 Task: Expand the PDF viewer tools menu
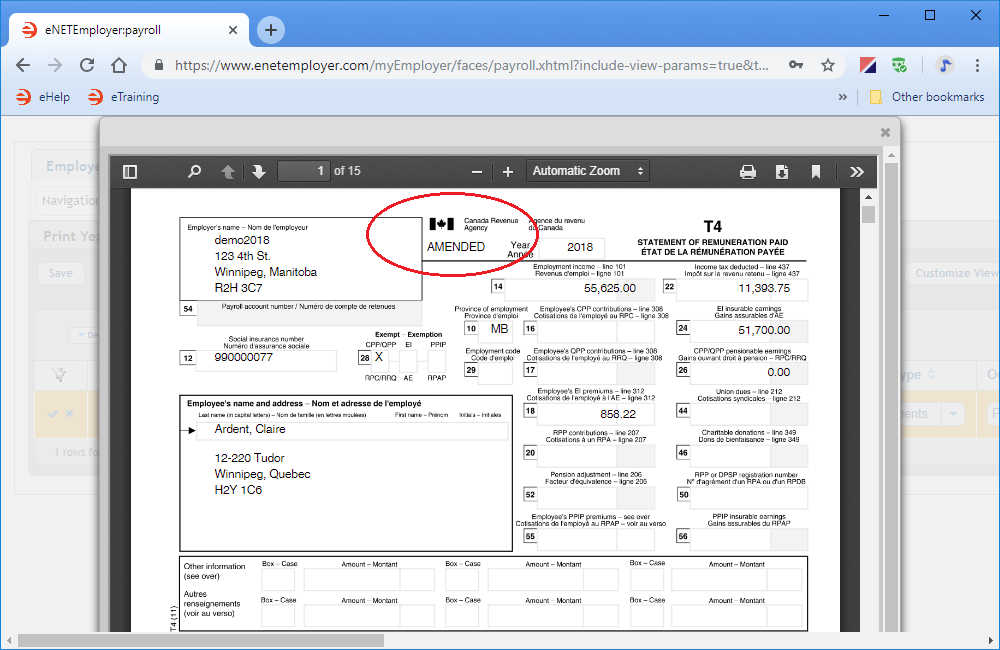point(857,171)
